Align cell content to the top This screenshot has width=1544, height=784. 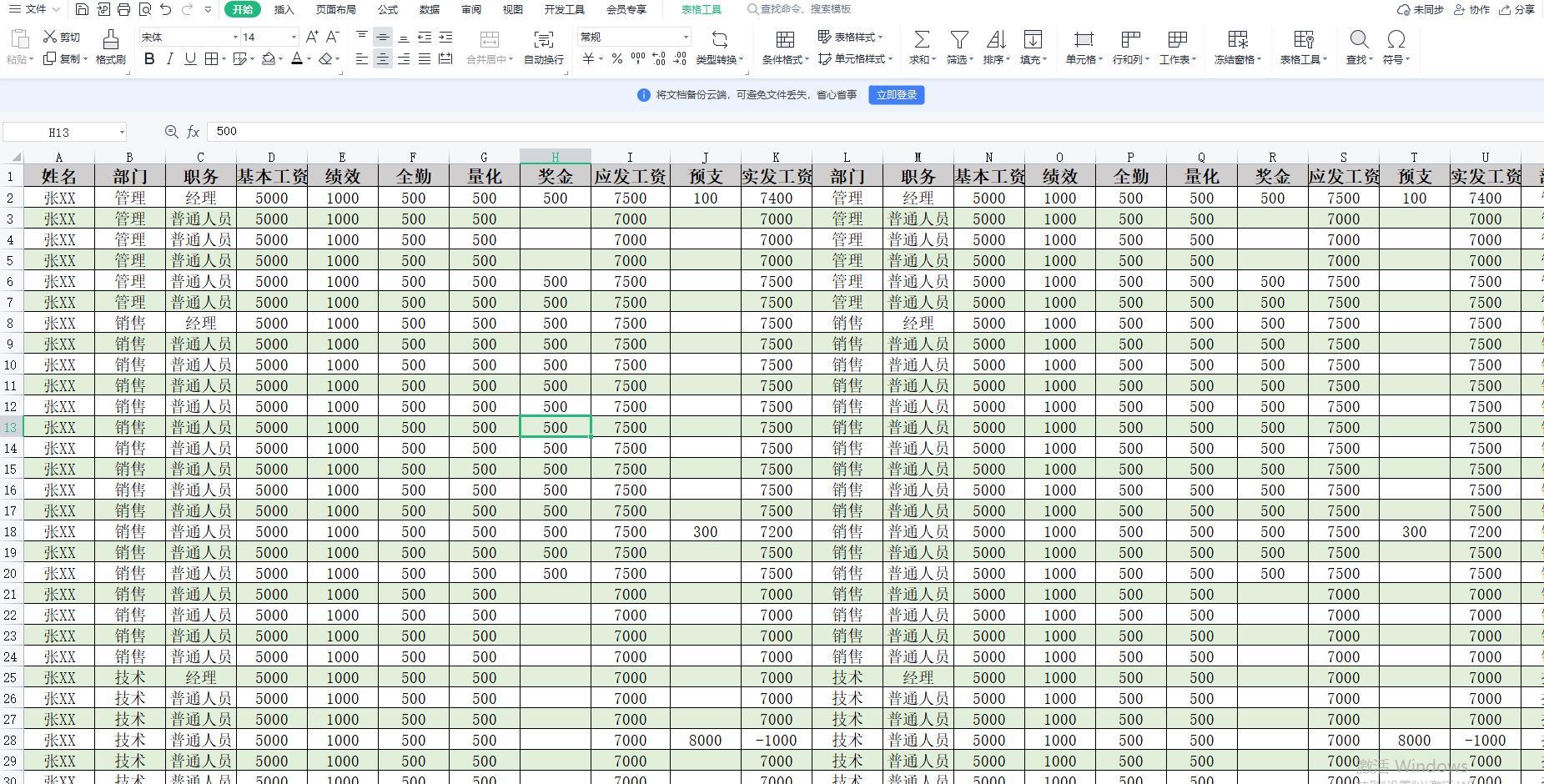[362, 37]
